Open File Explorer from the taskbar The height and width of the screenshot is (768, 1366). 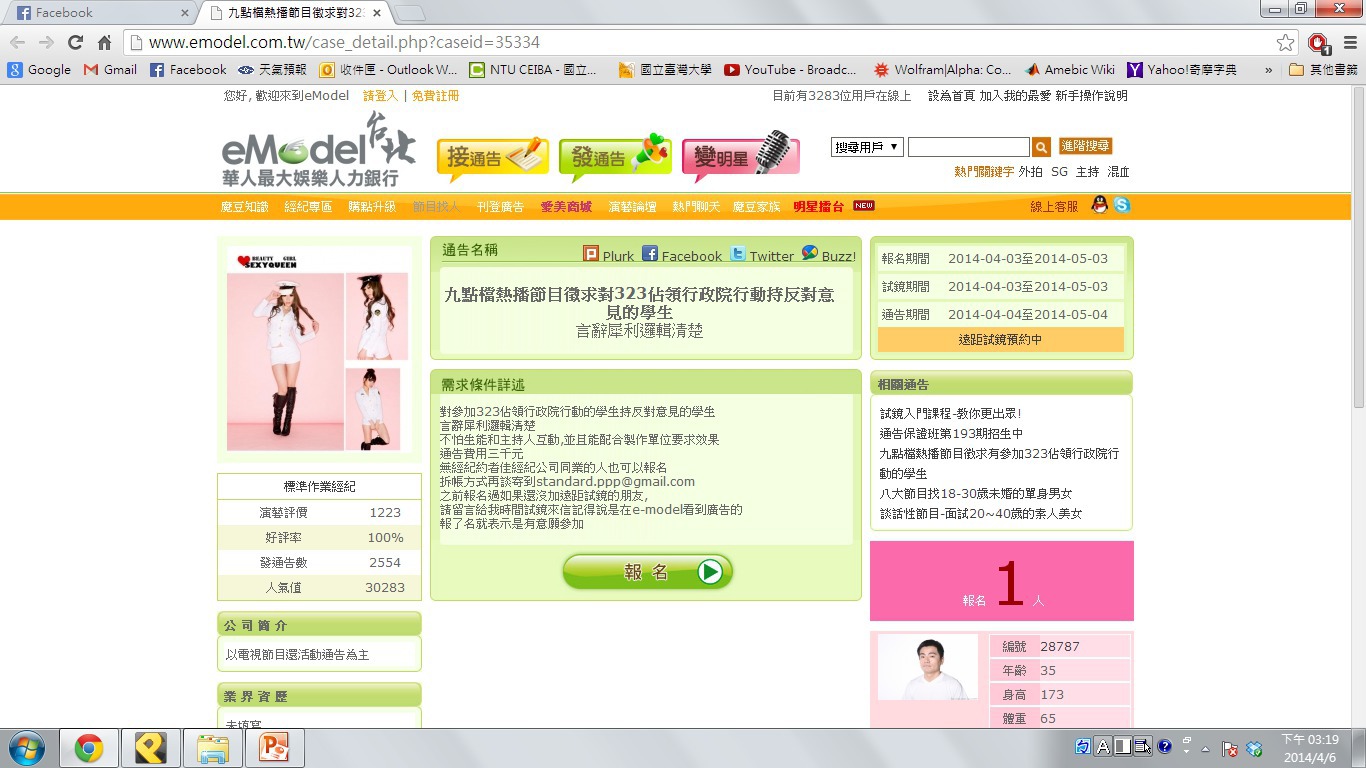coord(212,748)
